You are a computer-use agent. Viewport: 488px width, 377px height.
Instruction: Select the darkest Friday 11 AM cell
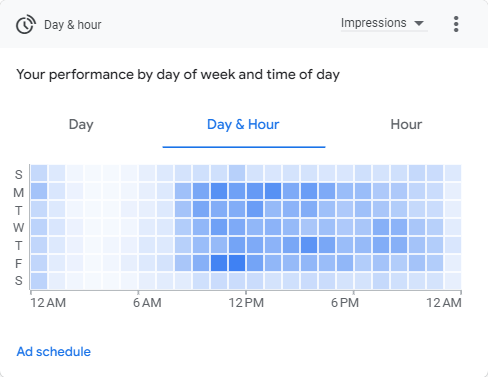click(x=237, y=263)
